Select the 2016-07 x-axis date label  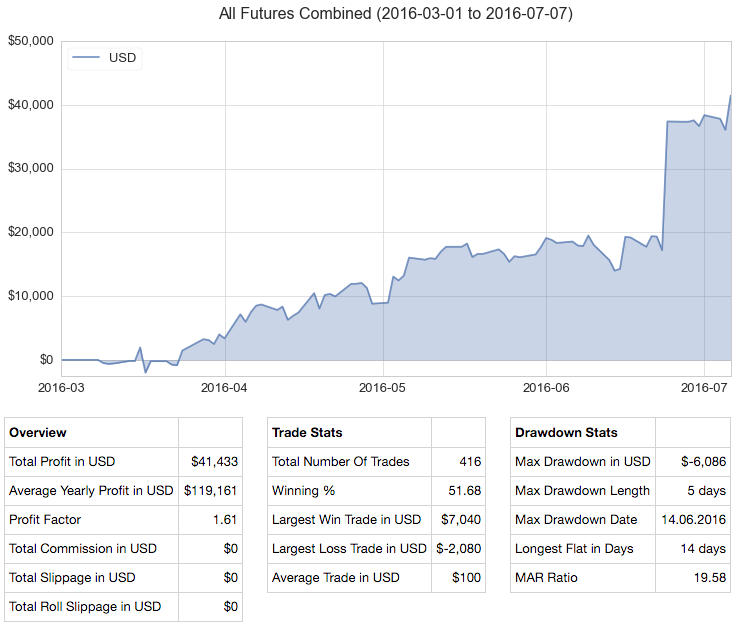coord(704,386)
